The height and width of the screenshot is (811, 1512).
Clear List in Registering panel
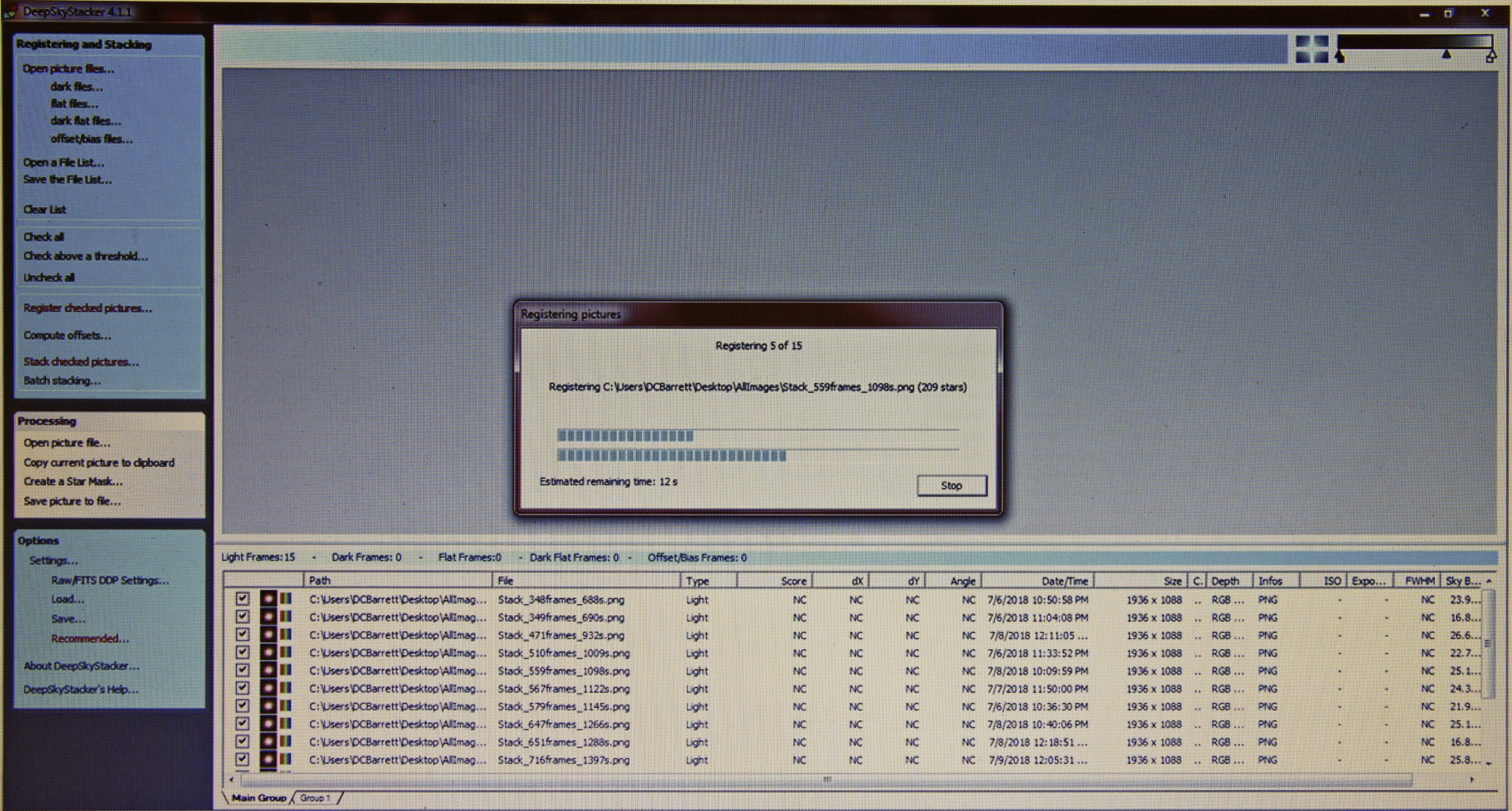click(45, 209)
